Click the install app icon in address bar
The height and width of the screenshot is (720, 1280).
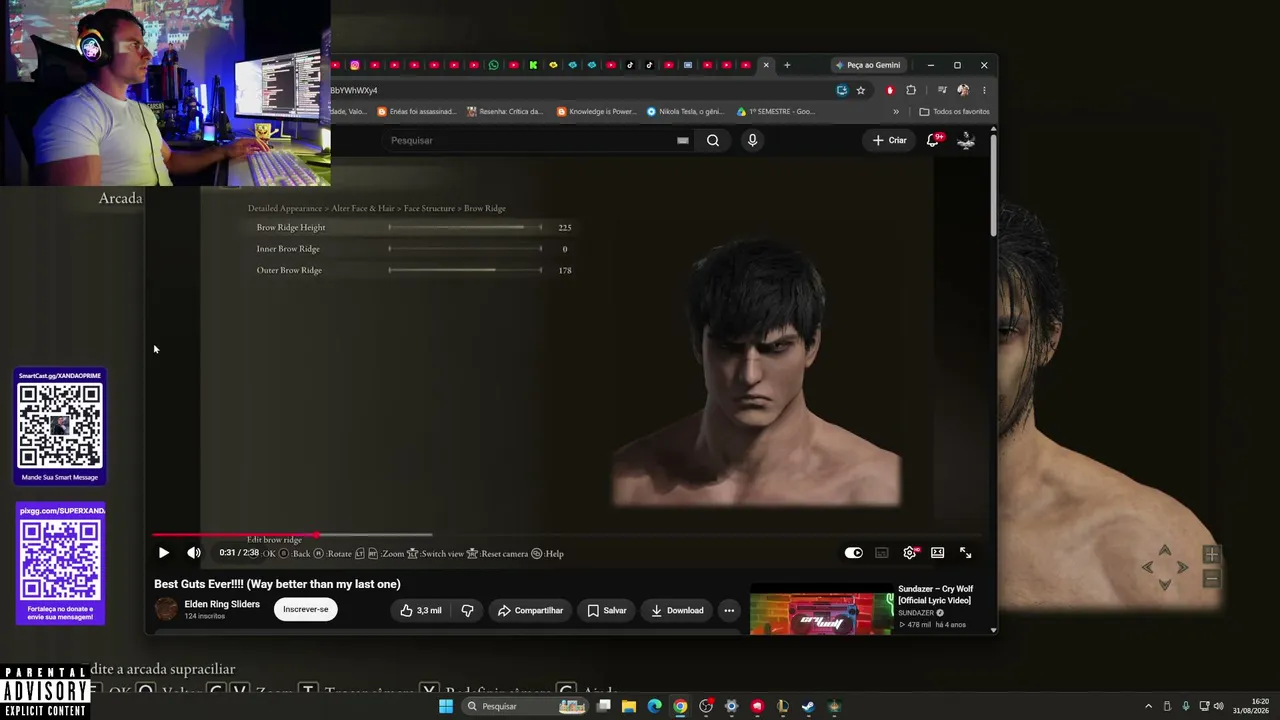(x=842, y=90)
